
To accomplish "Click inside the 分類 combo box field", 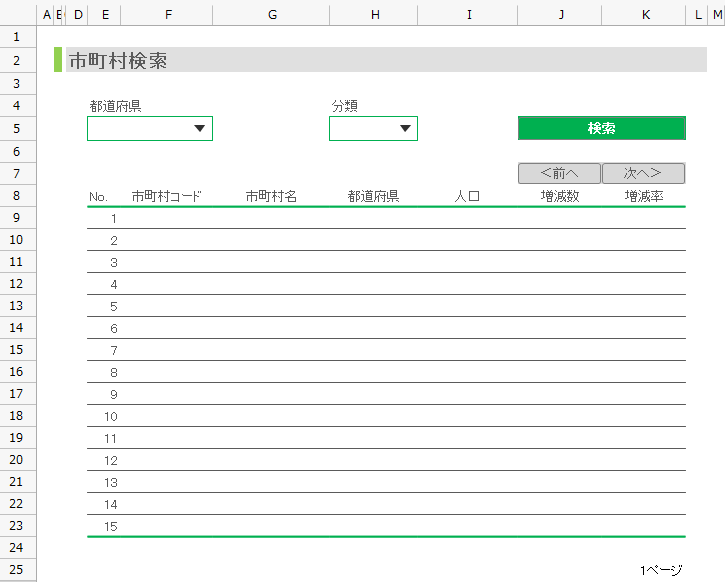I will [361, 128].
